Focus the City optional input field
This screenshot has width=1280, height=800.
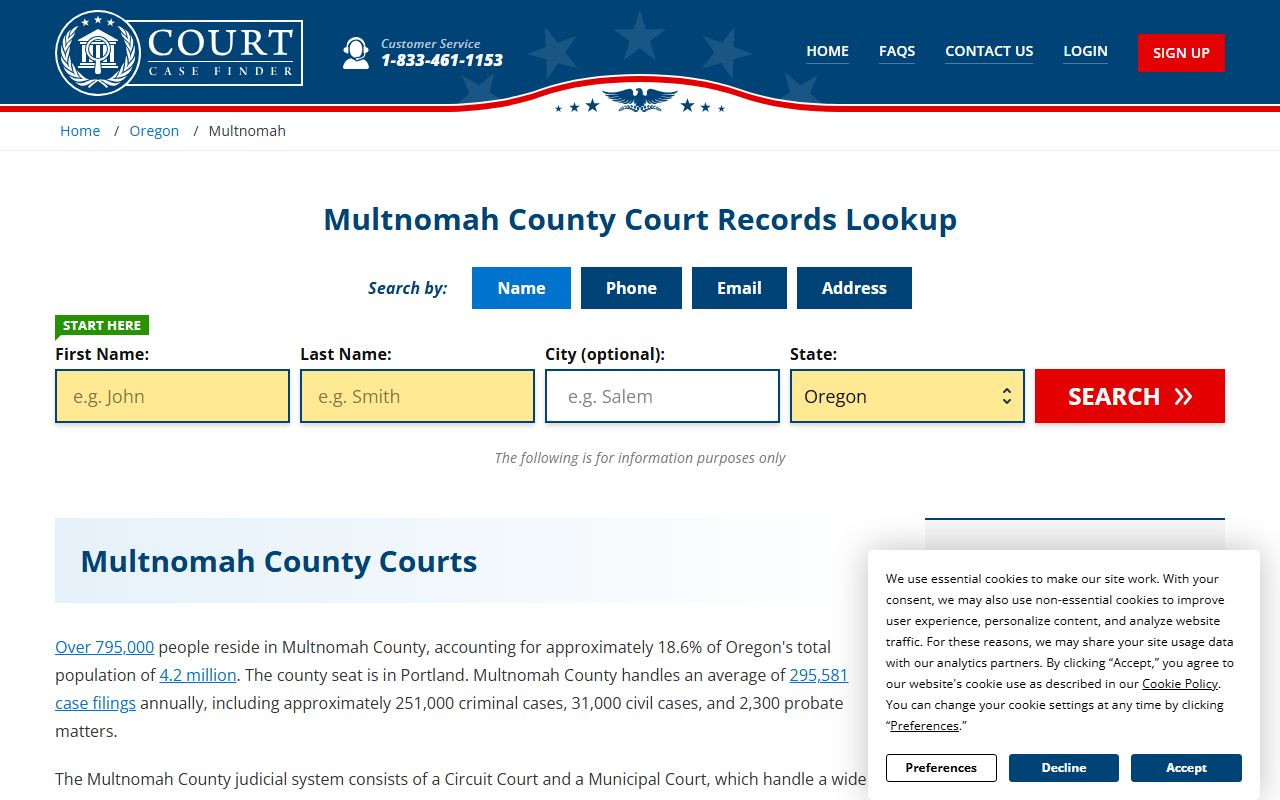(662, 396)
